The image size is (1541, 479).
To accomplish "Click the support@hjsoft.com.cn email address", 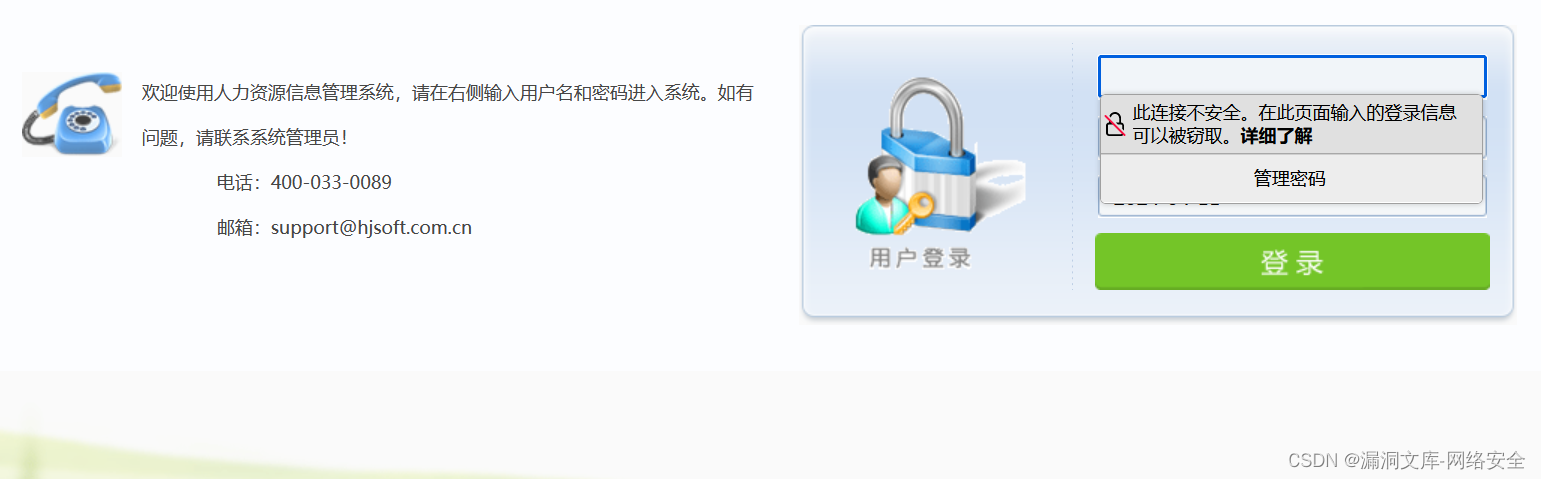I will [371, 227].
